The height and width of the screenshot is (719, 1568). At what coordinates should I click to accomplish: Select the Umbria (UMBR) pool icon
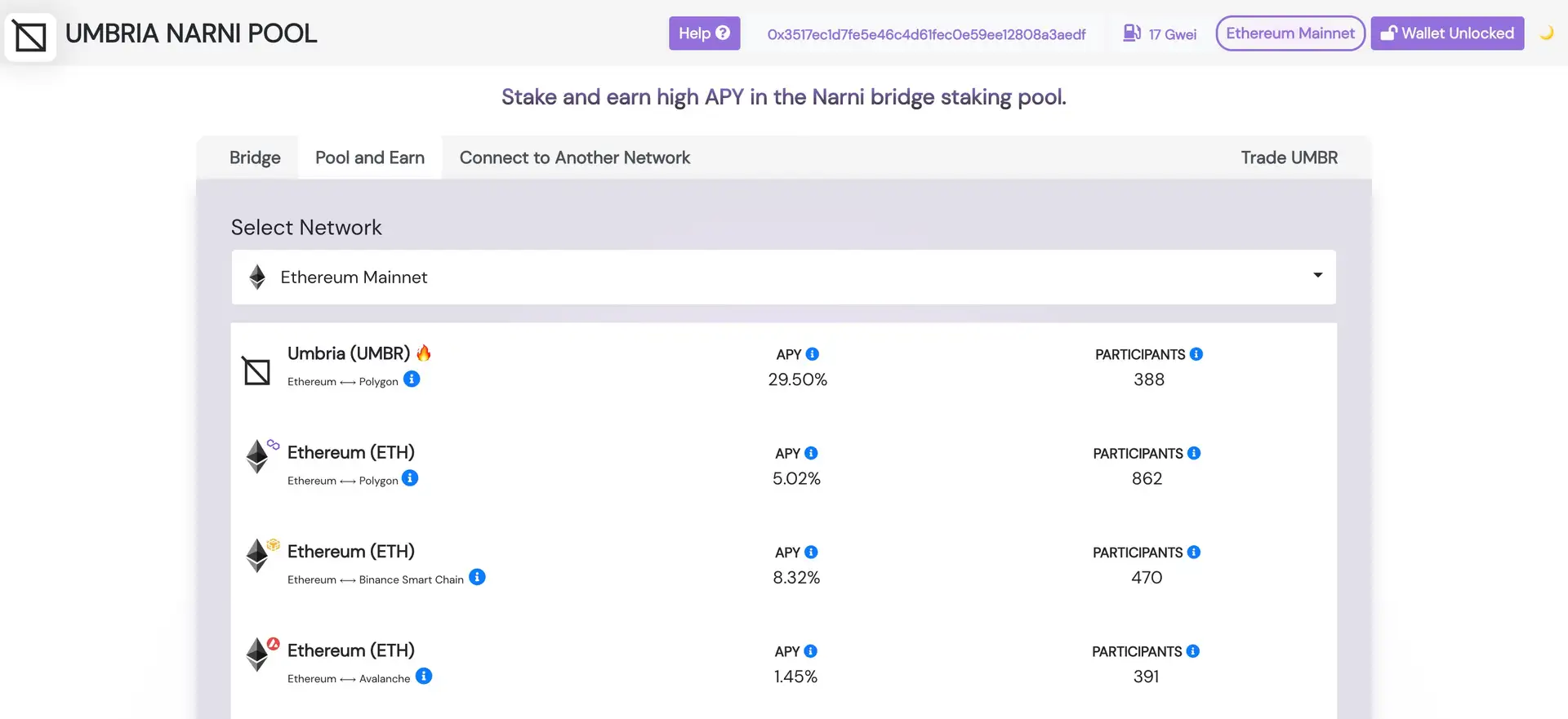click(257, 371)
